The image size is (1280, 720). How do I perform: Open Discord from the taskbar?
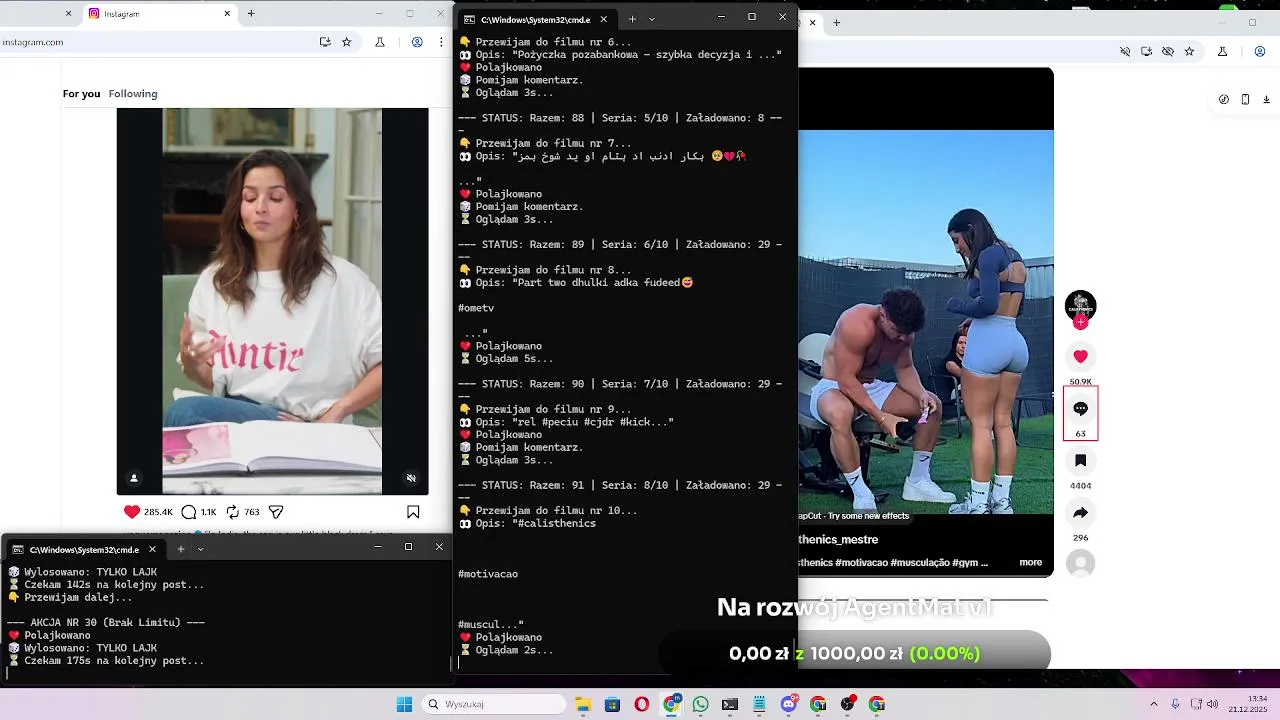click(x=789, y=704)
